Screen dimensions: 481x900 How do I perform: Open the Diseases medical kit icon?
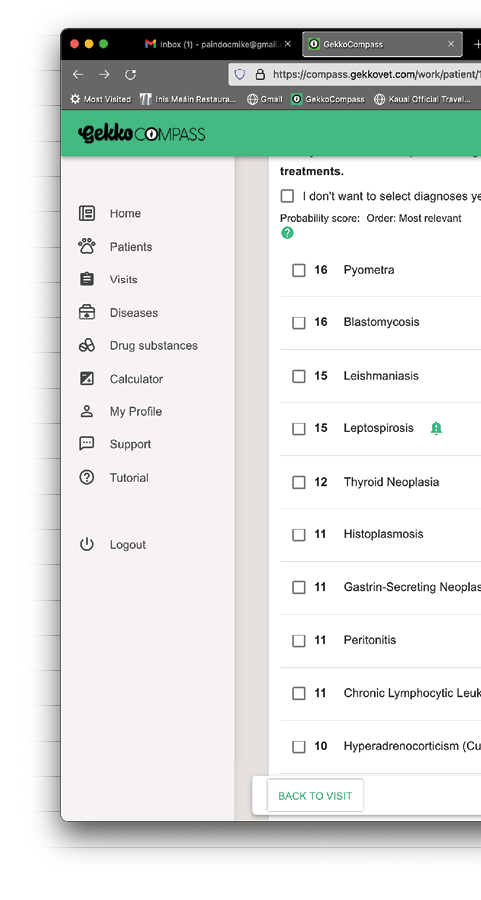(x=87, y=313)
